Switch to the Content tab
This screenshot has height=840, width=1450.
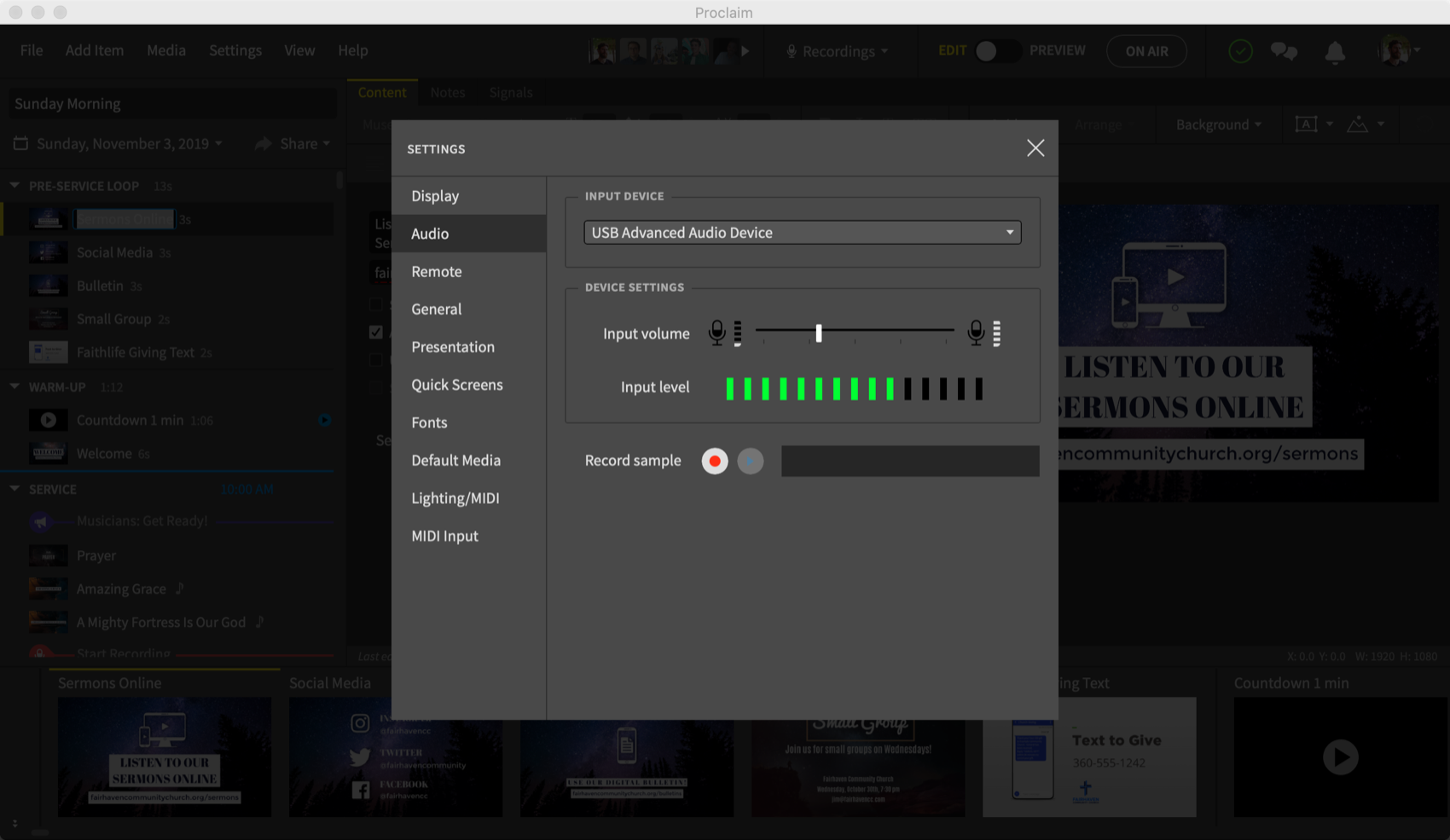click(382, 92)
